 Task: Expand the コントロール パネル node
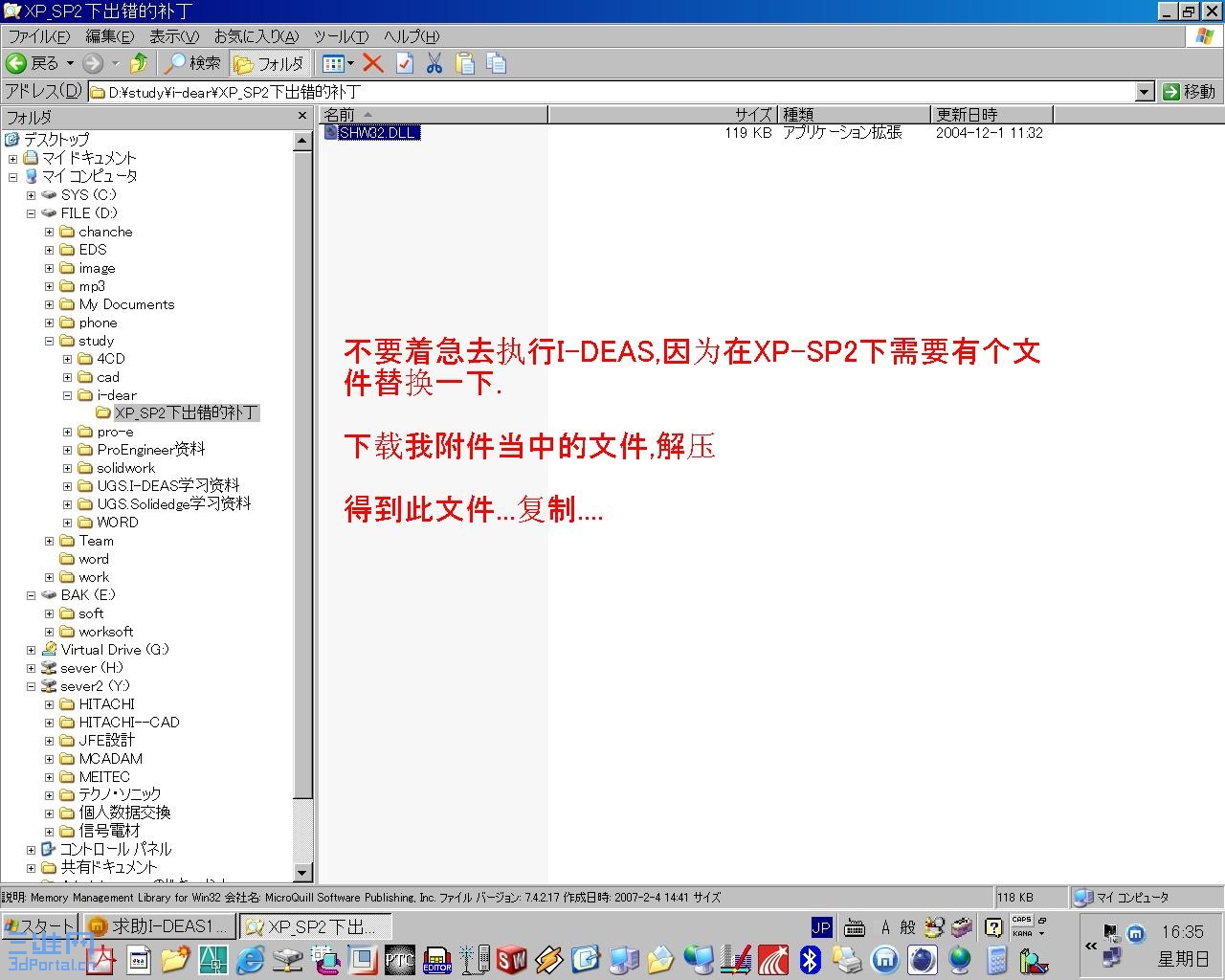point(31,850)
